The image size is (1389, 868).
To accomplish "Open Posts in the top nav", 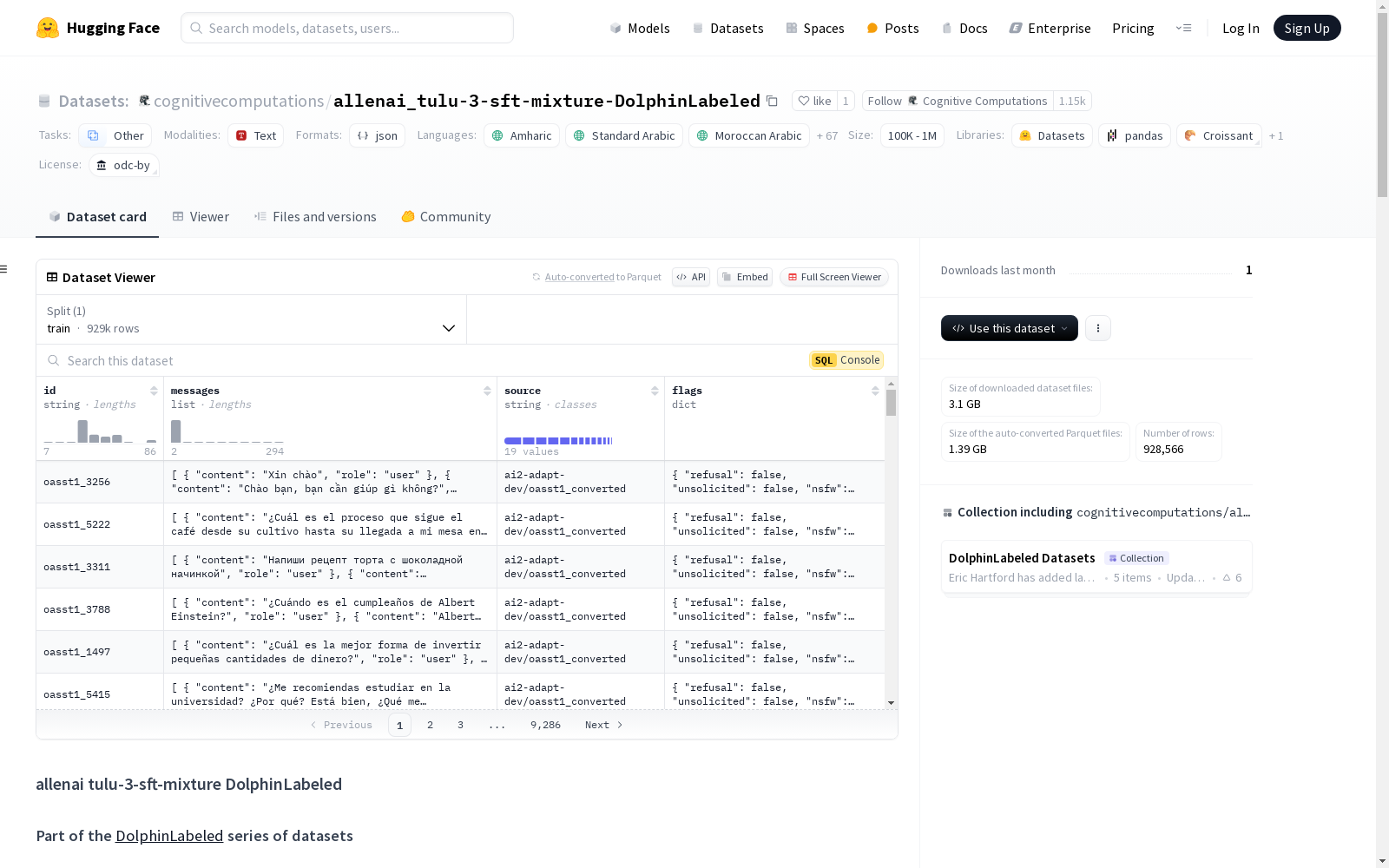I will tap(892, 28).
